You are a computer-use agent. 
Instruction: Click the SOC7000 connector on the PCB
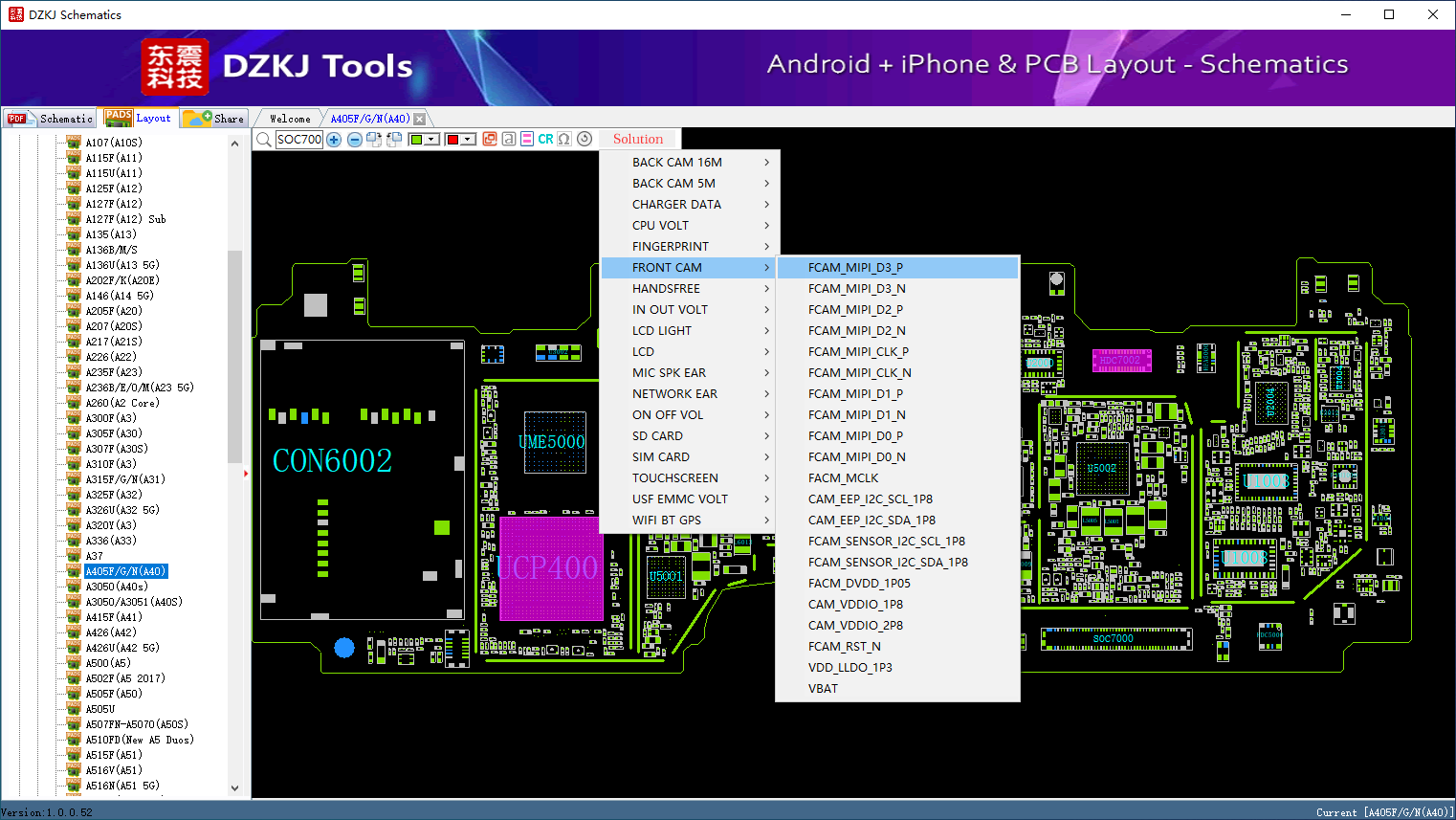click(1116, 639)
